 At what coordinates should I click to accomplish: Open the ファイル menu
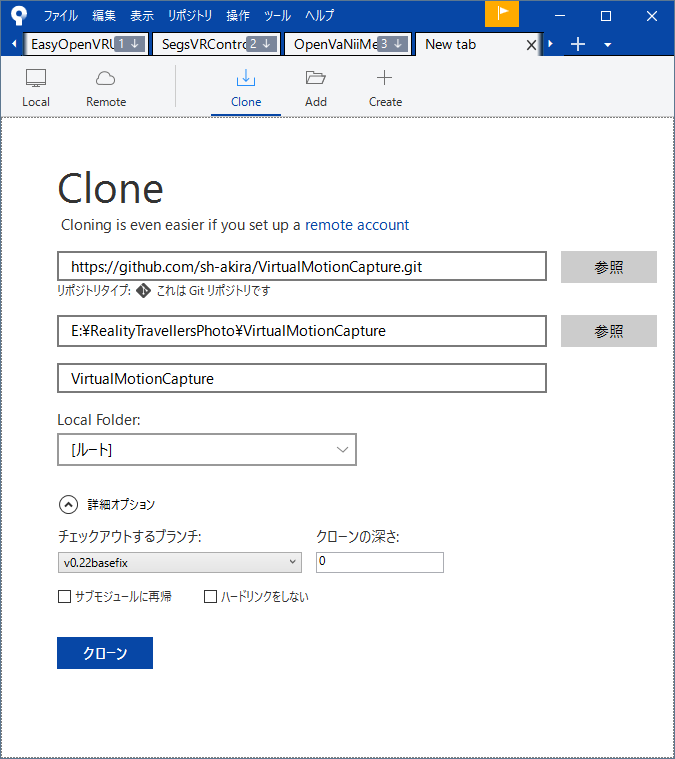61,15
